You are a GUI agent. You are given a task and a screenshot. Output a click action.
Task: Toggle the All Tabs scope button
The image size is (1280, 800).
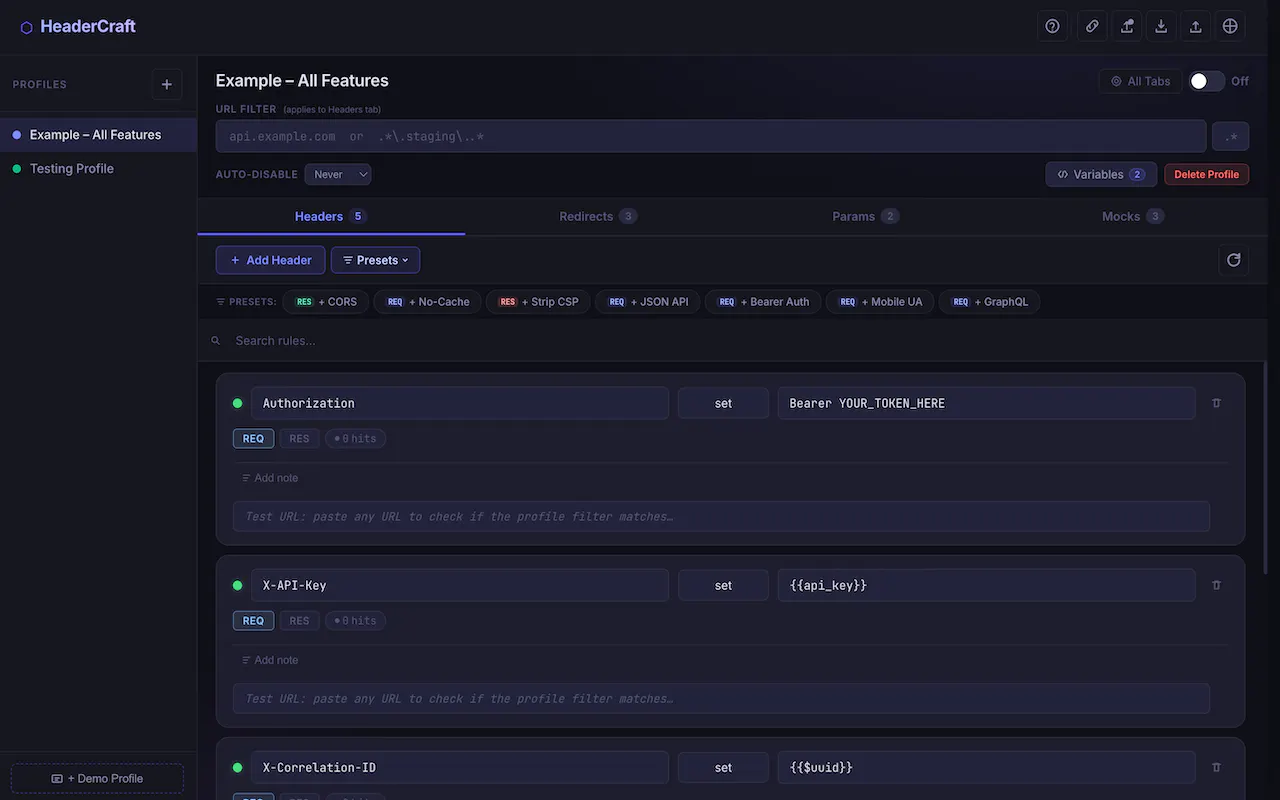1140,81
